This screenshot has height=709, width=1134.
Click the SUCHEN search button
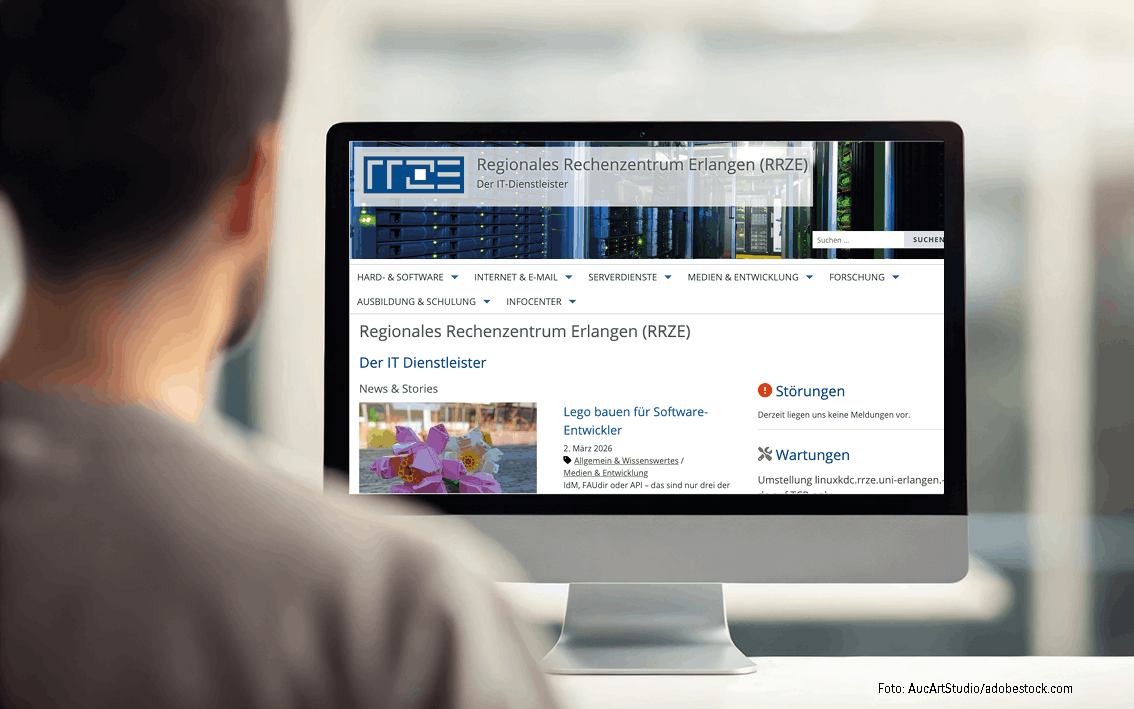click(x=924, y=239)
